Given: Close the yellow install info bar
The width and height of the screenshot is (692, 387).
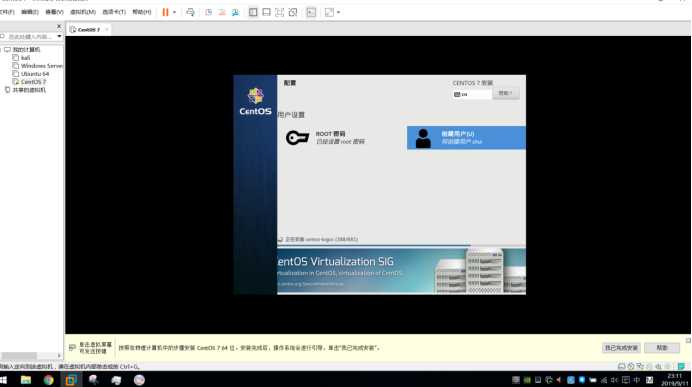Looking at the screenshot, I should pyautogui.click(x=688, y=340).
